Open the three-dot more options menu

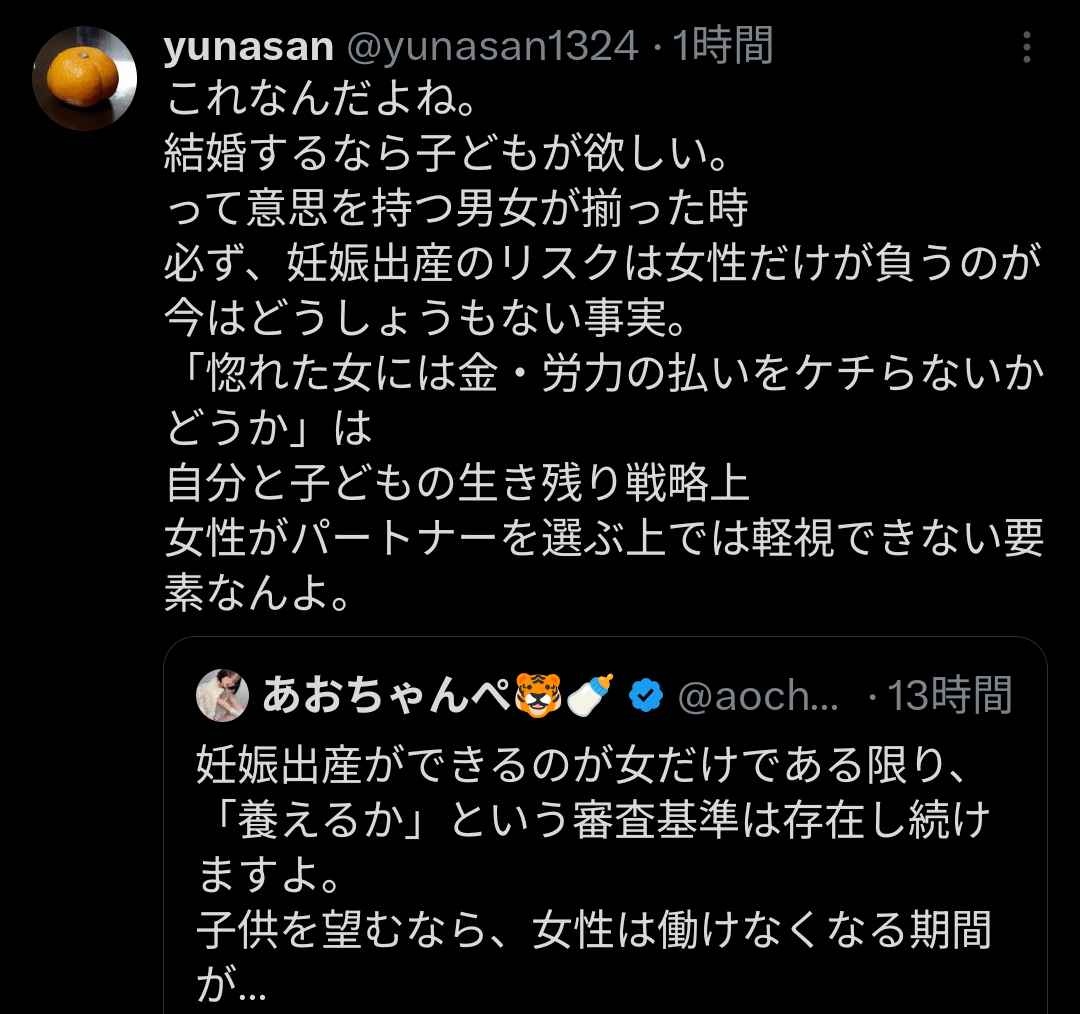1026,46
